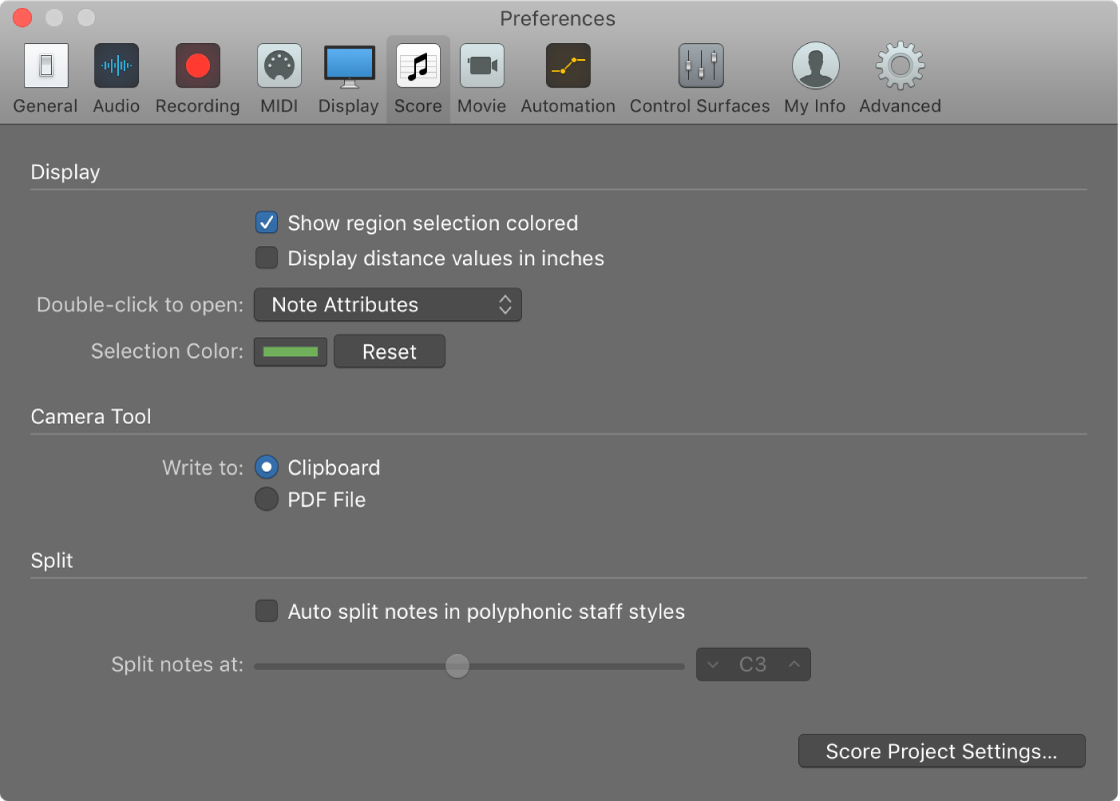Open the General preferences pane icon

coord(46,67)
